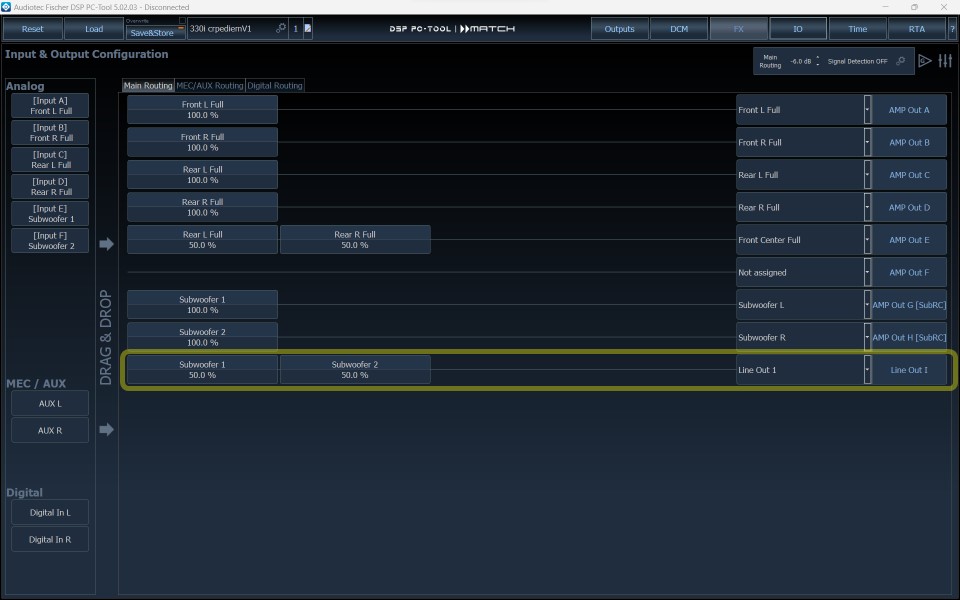Open the FX page
This screenshot has height=600, width=960.
pos(738,29)
